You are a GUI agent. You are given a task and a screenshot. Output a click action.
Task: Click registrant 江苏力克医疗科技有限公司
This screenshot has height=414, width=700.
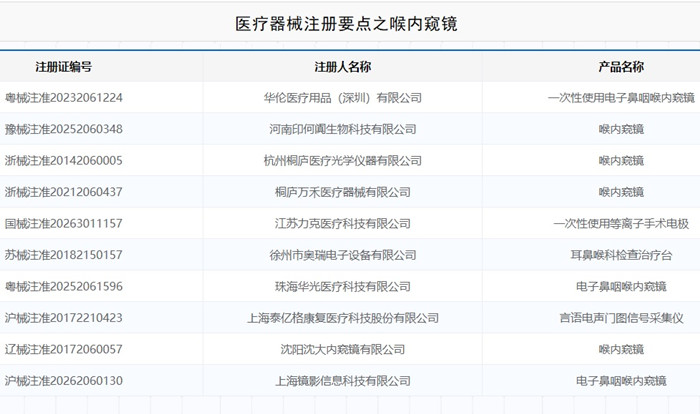(342, 223)
